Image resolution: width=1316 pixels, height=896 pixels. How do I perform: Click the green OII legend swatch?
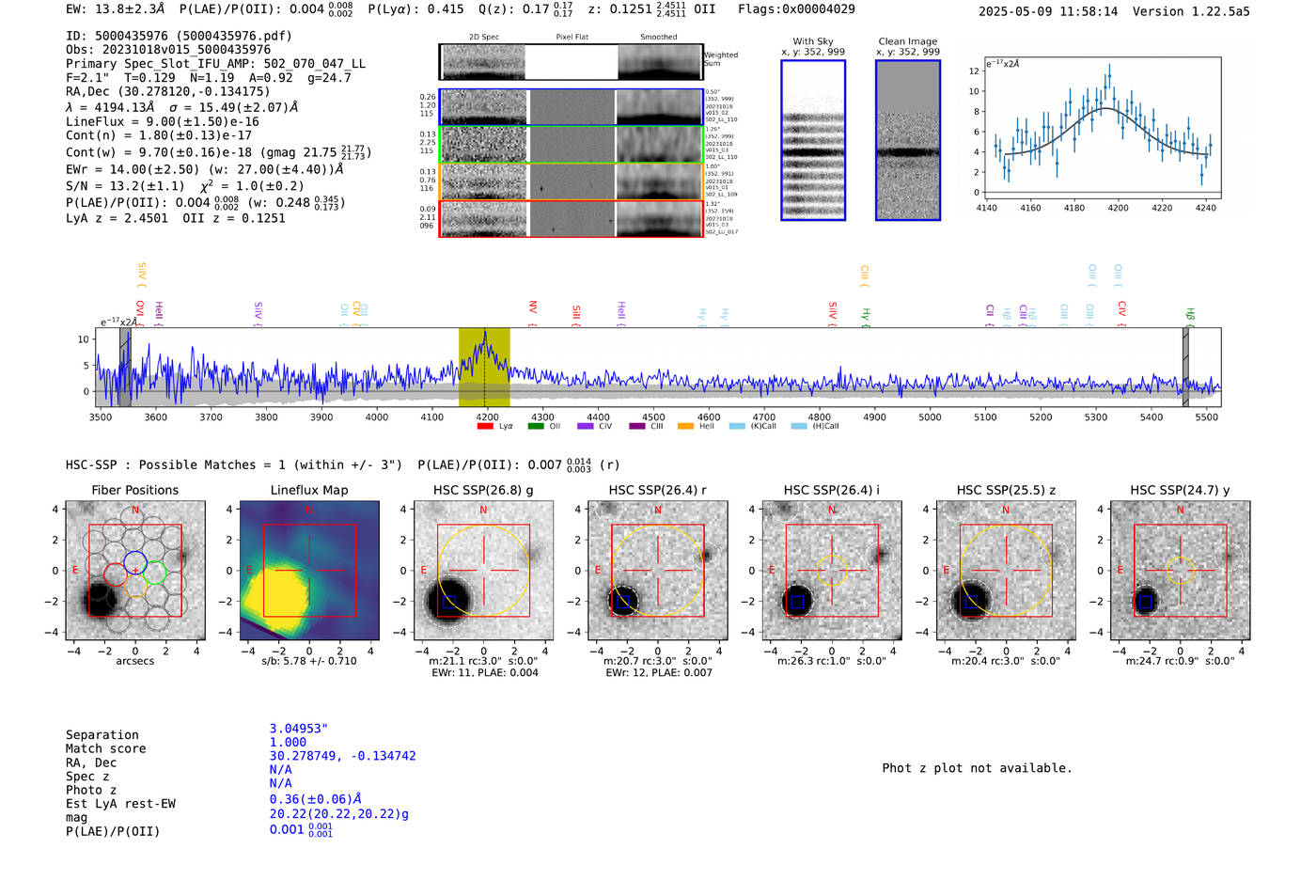(x=536, y=427)
